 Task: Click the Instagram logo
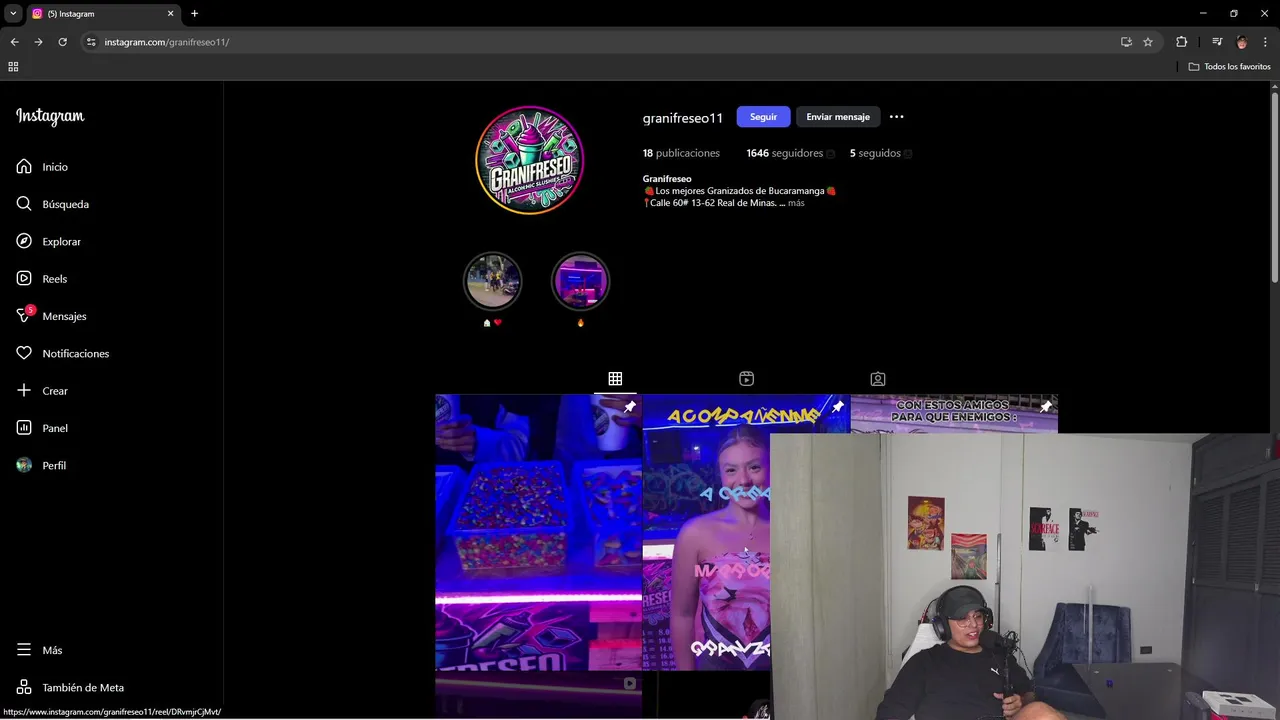[50, 116]
